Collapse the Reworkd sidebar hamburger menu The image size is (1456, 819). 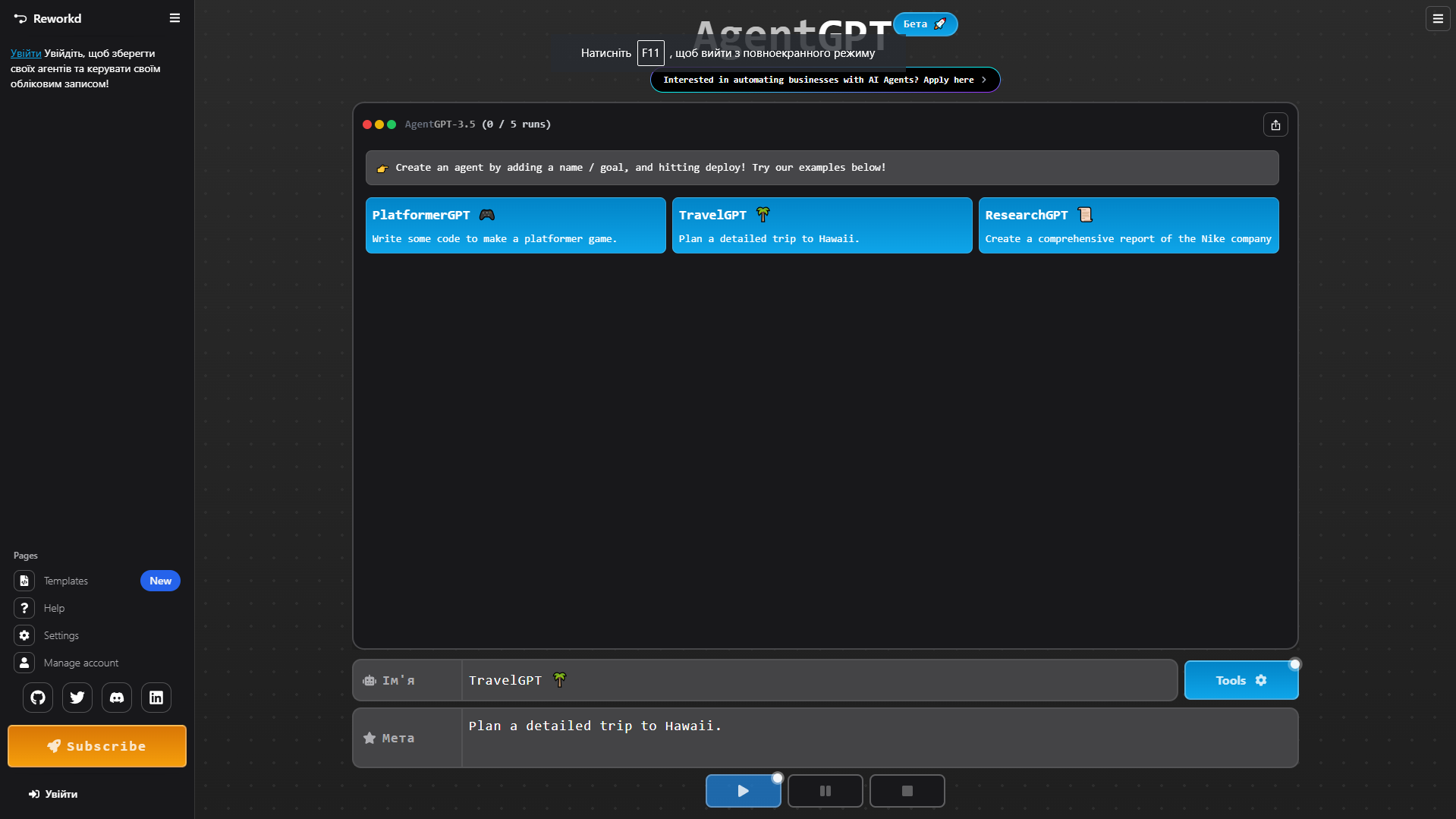tap(175, 18)
